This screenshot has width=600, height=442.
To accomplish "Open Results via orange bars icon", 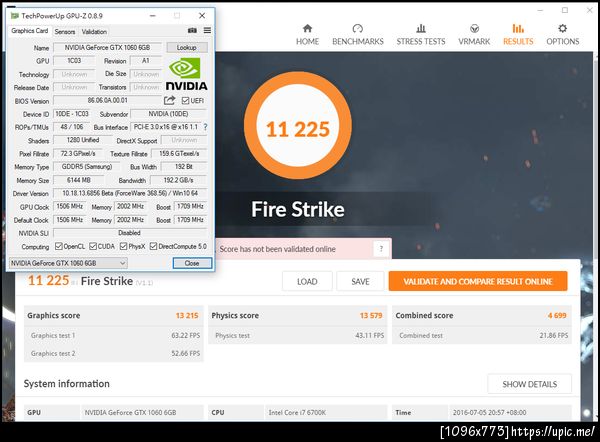I will [x=518, y=29].
